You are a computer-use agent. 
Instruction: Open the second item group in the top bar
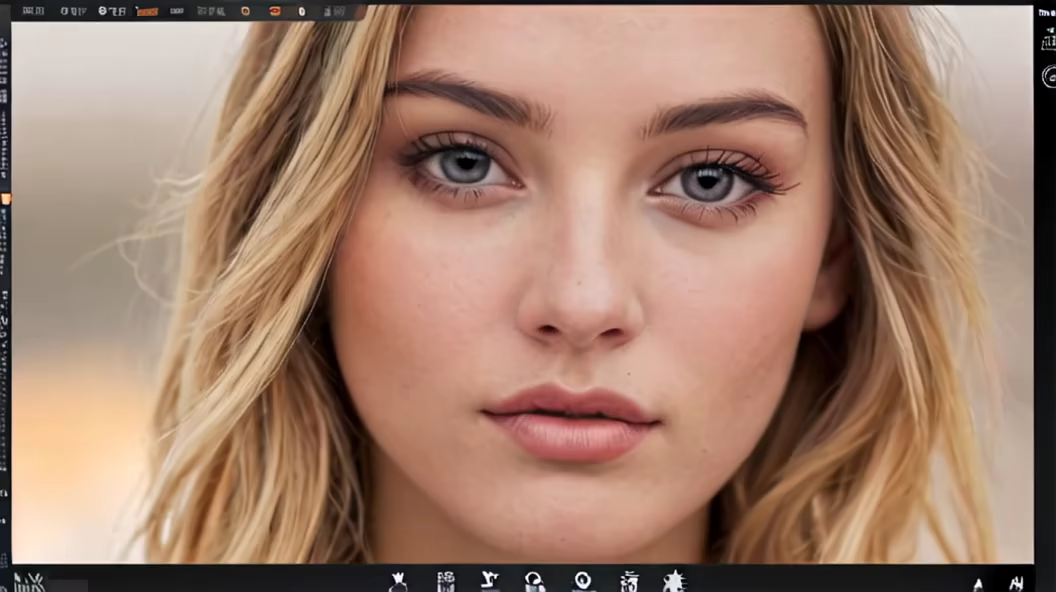[x=73, y=11]
